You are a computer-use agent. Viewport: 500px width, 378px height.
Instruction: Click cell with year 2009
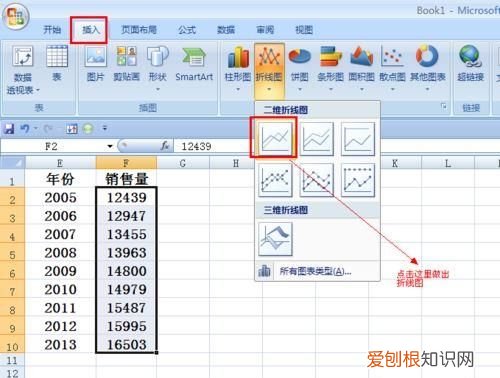pos(60,271)
